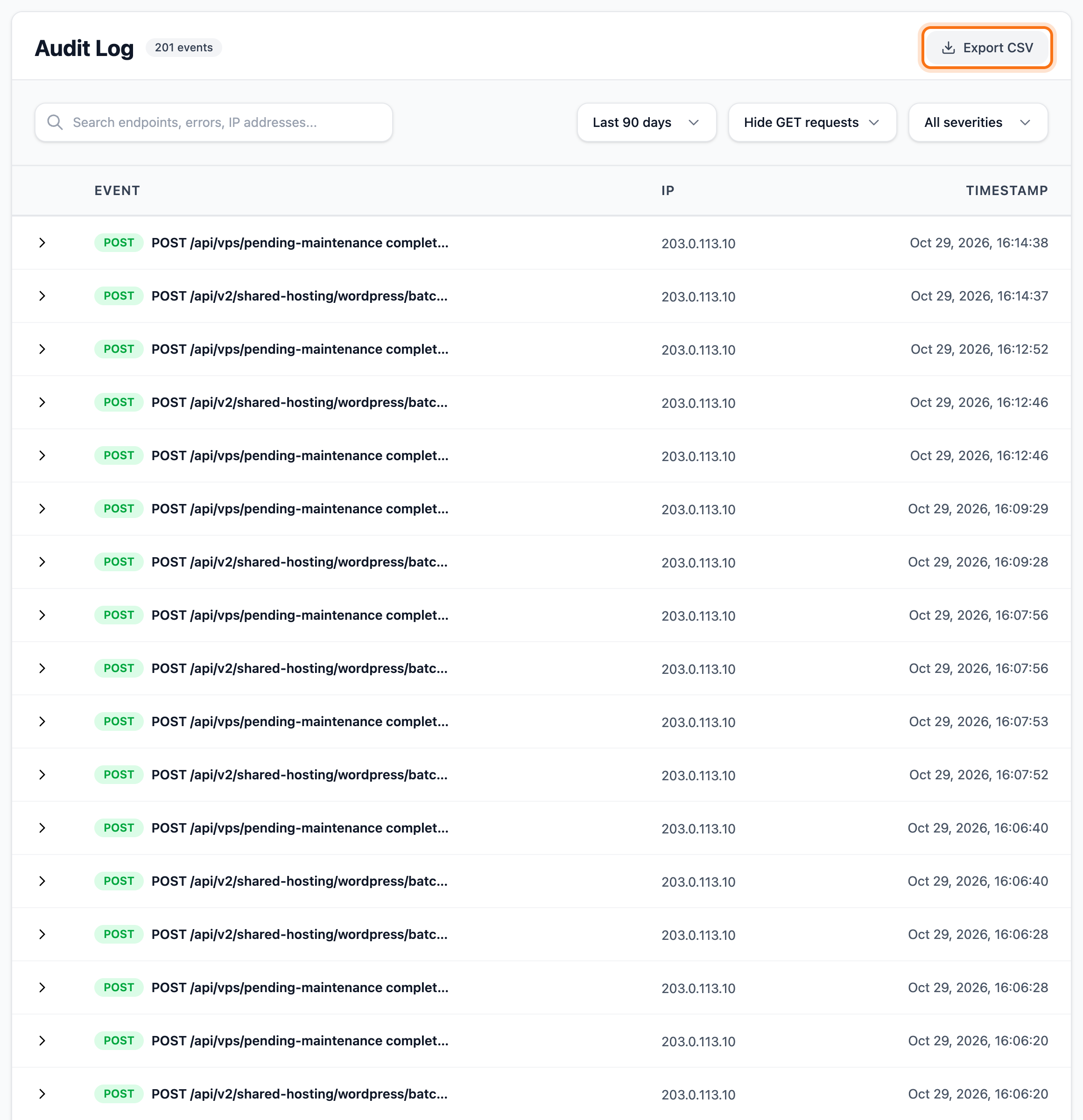Click POST badge in 16:09:29 row
This screenshot has height=1120, width=1083.
[119, 509]
